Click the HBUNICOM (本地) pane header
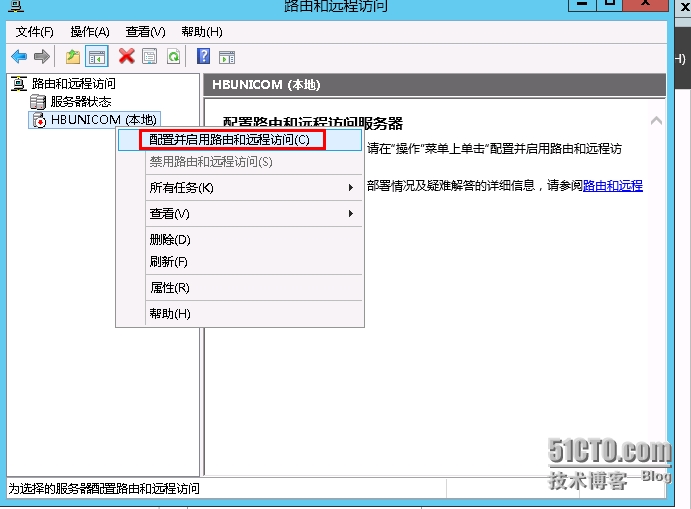691x509 pixels. click(435, 85)
